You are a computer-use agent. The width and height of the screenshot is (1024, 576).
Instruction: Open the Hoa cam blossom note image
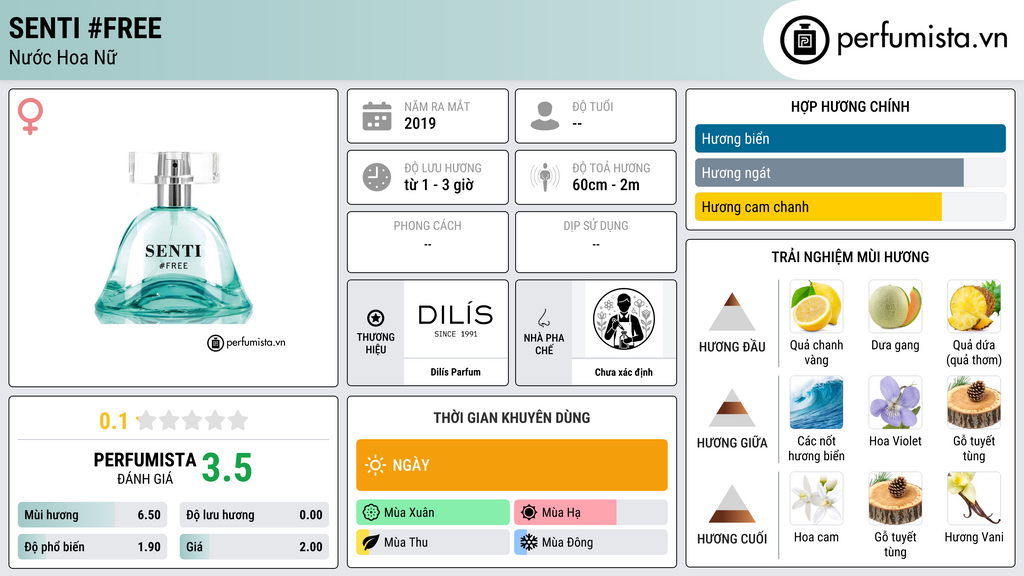[x=816, y=498]
